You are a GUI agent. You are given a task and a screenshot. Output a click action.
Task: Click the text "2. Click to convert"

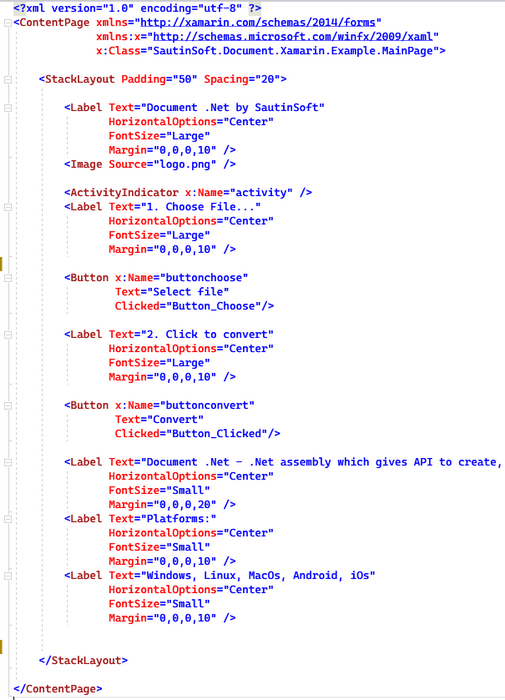coord(207,334)
